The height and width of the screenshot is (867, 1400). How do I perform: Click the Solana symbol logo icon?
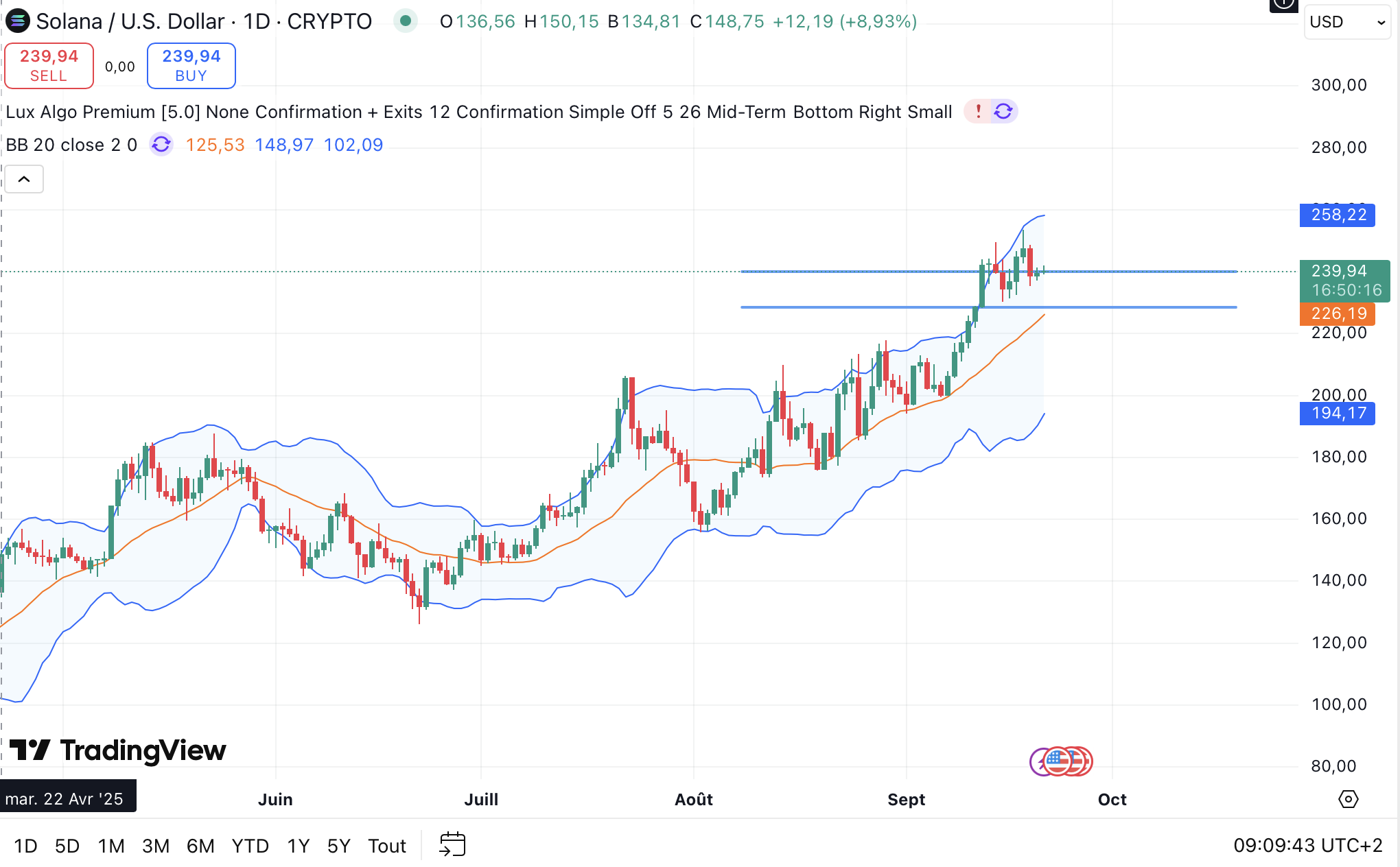[x=17, y=21]
